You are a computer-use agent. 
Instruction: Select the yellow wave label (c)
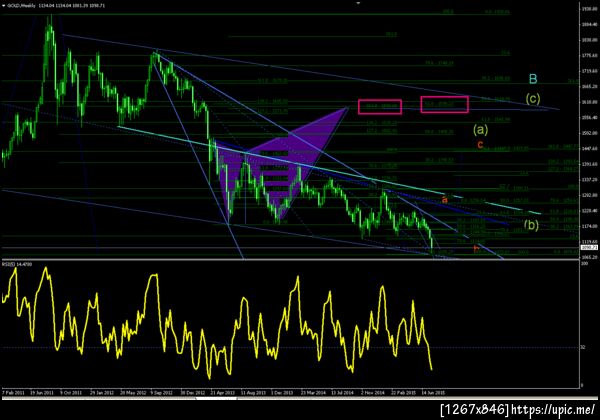(533, 99)
